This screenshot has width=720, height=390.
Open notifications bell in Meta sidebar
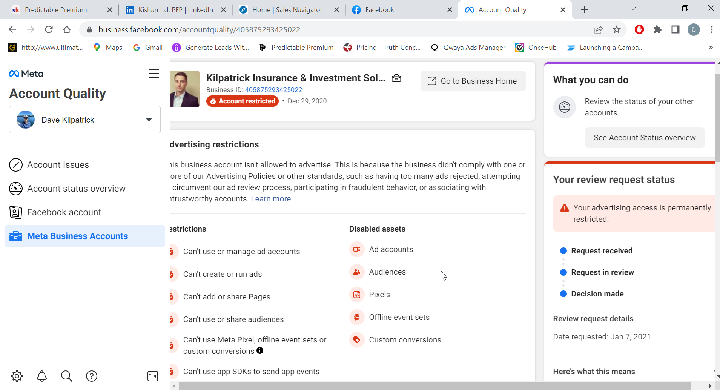(42, 376)
